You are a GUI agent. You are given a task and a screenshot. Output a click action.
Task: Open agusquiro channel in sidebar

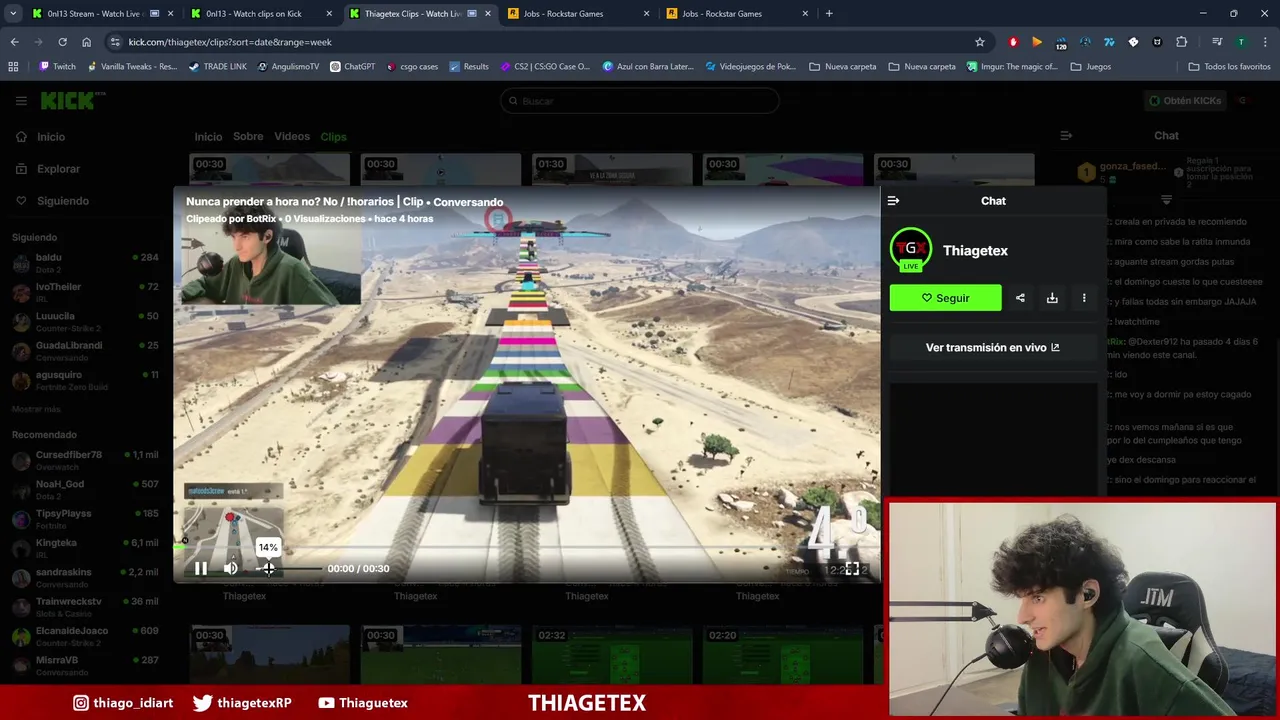pyautogui.click(x=85, y=380)
